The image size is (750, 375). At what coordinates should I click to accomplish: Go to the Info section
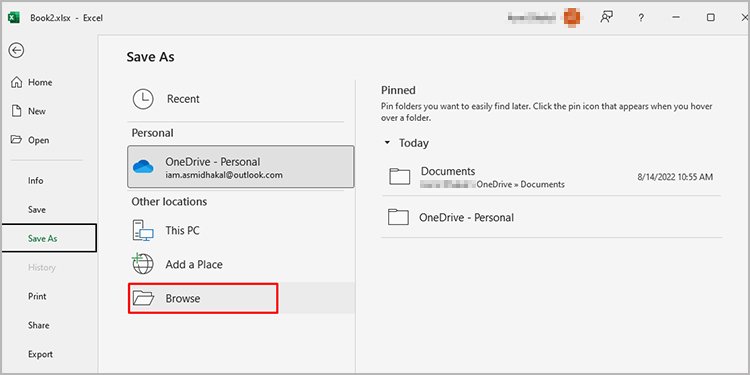click(35, 180)
